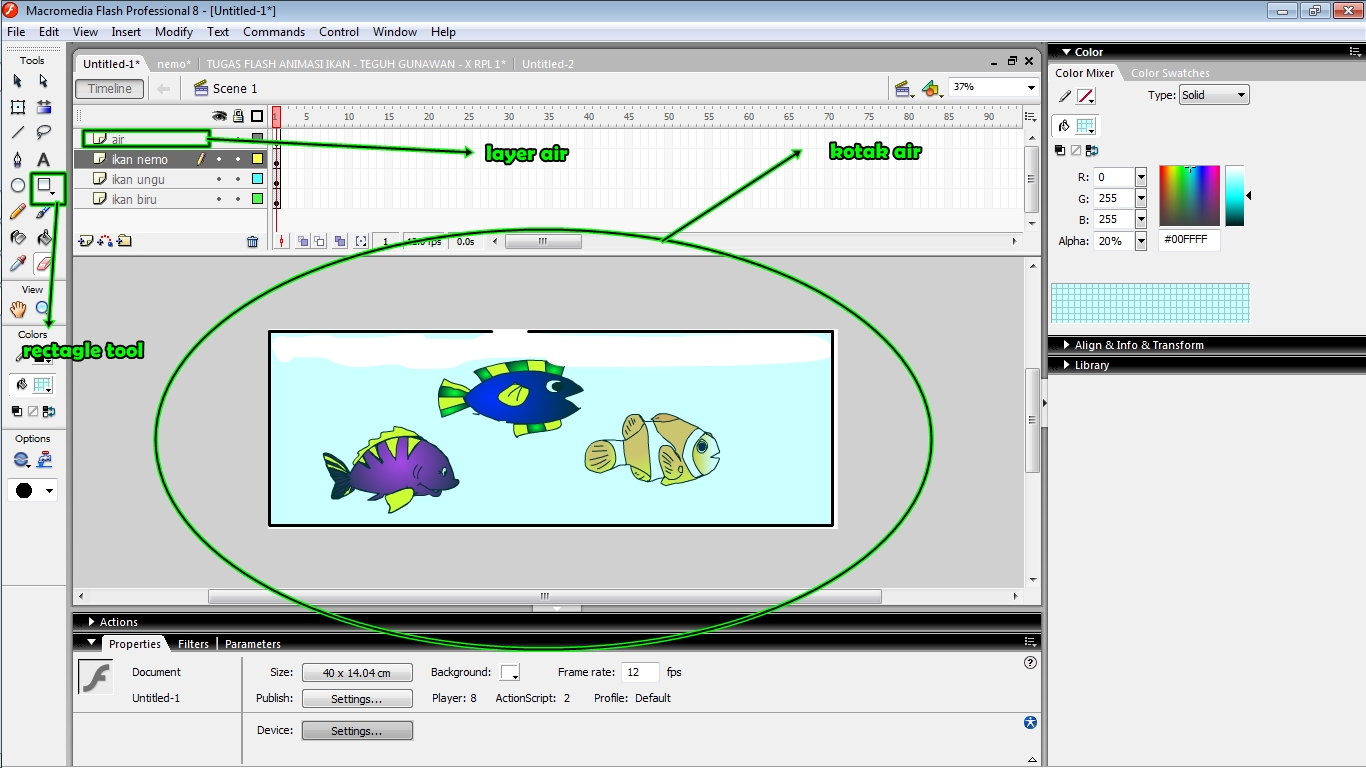Switch to the Filters tab
Viewport: 1366px width, 768px height.
(x=193, y=644)
